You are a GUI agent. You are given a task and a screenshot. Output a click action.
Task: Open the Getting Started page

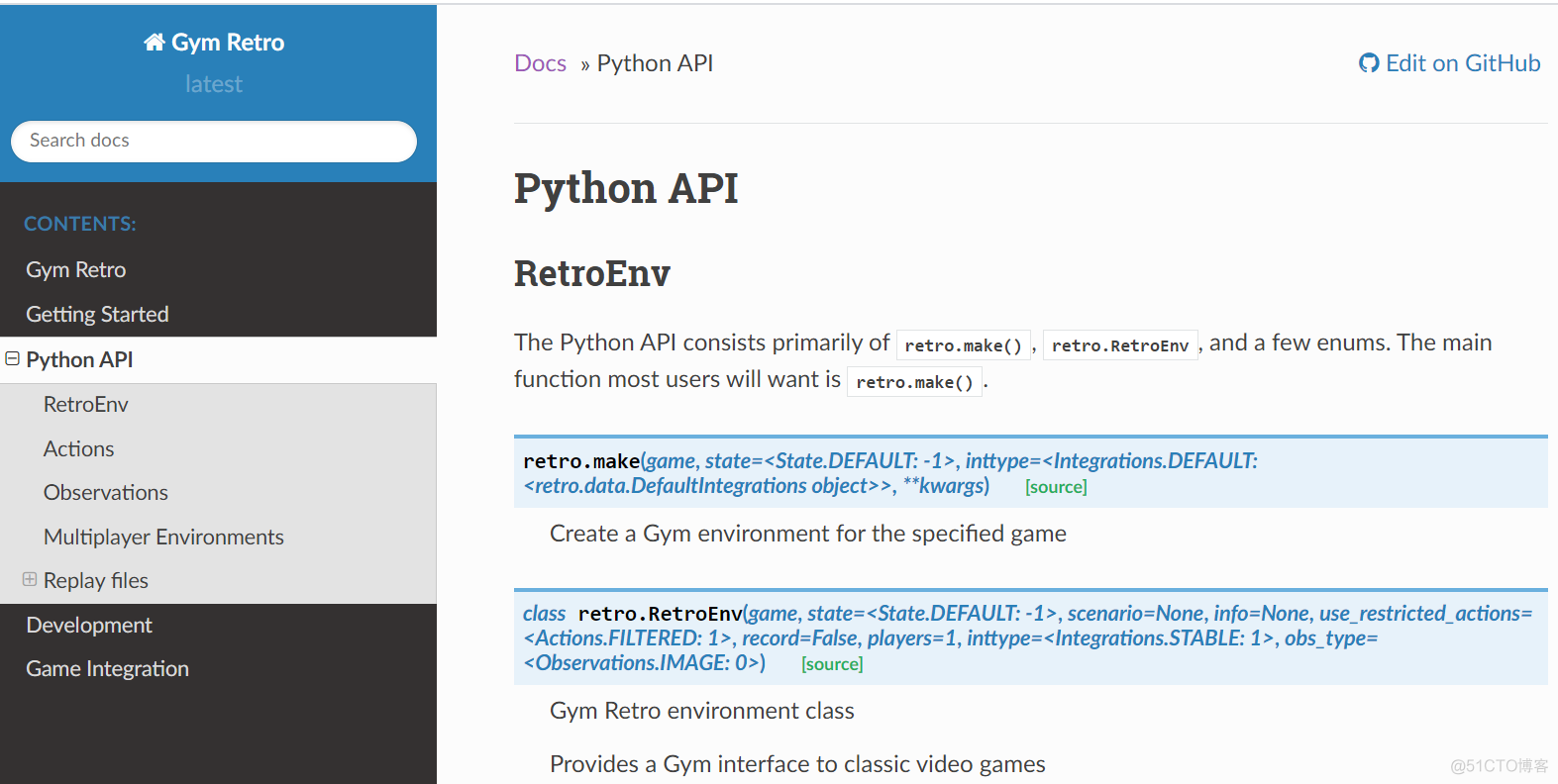[x=97, y=314]
